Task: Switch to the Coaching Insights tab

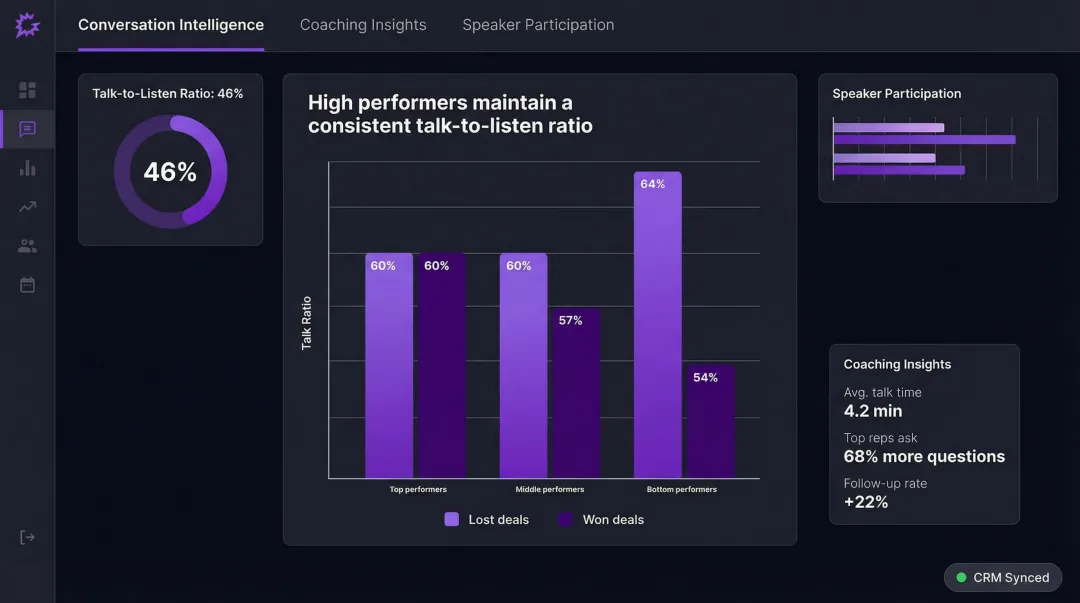Action: 363,24
